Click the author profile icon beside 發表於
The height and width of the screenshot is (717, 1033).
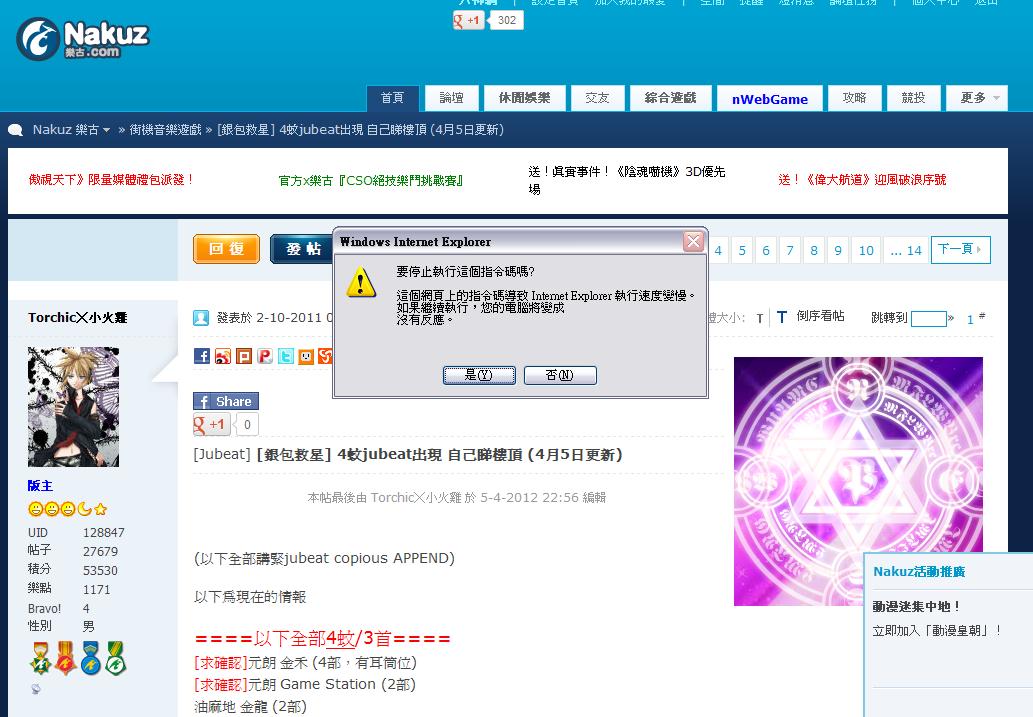click(201, 318)
